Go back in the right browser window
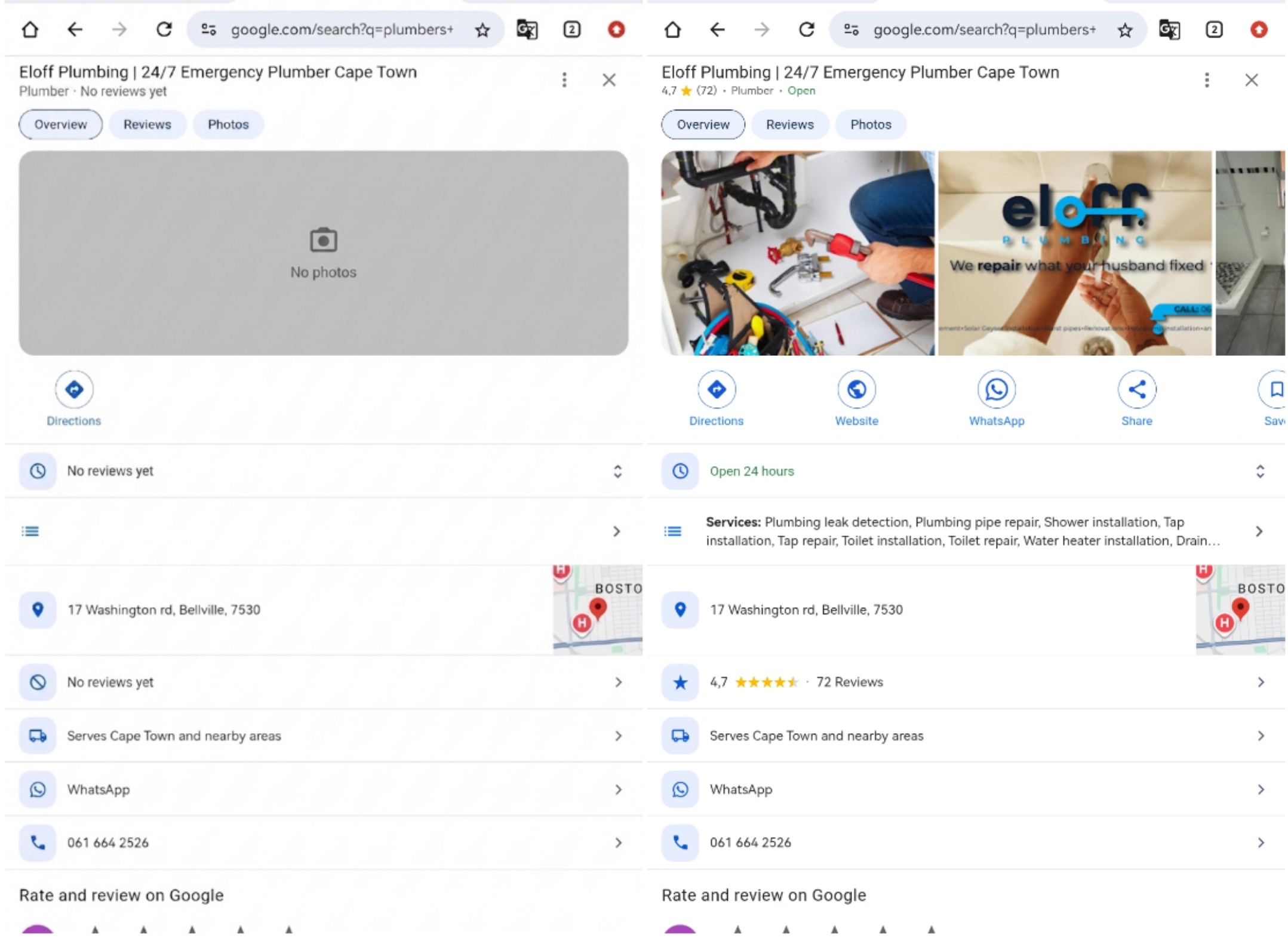1288x938 pixels. pyautogui.click(x=717, y=29)
